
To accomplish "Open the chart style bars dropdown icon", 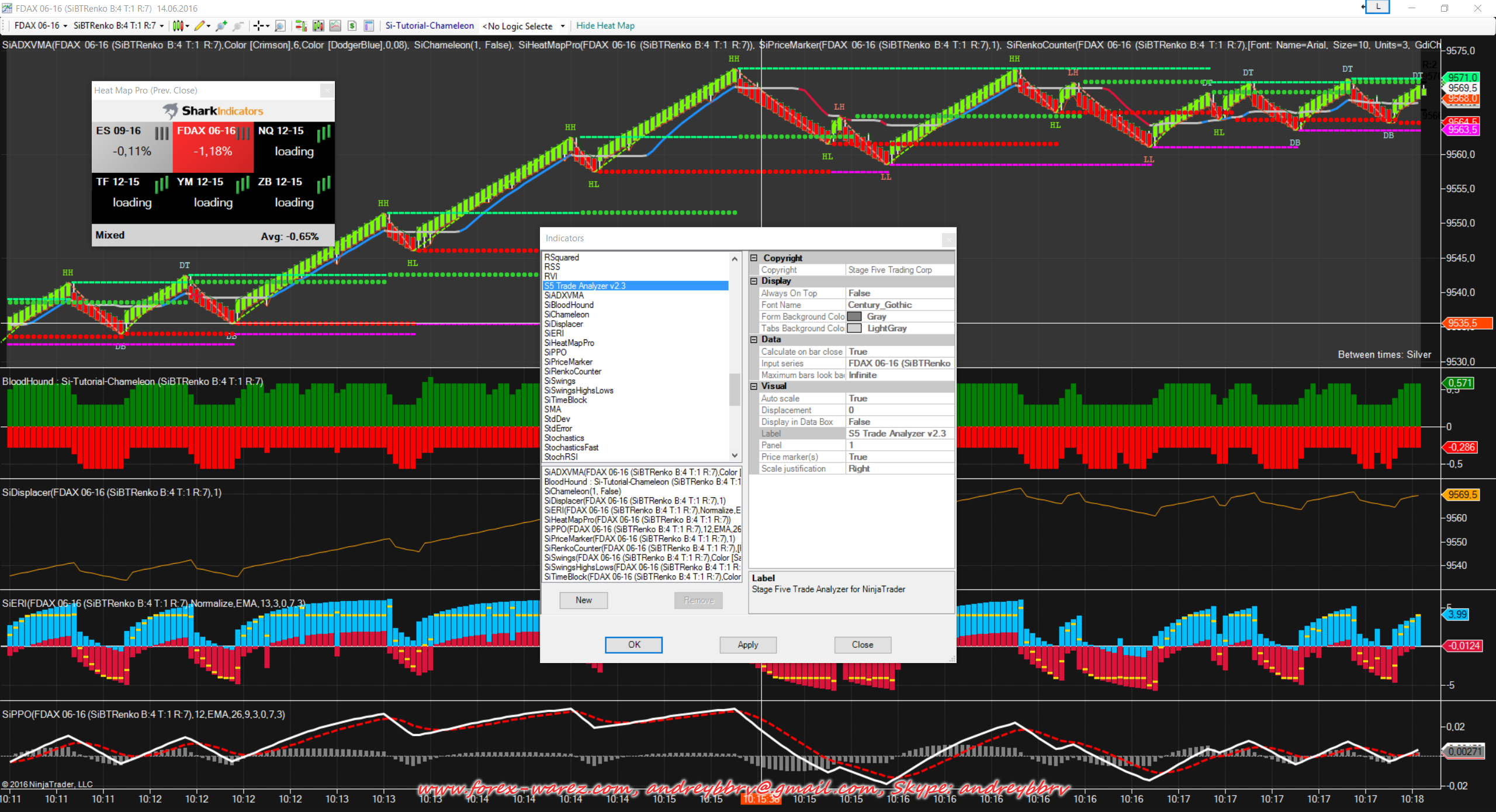I will click(x=179, y=26).
